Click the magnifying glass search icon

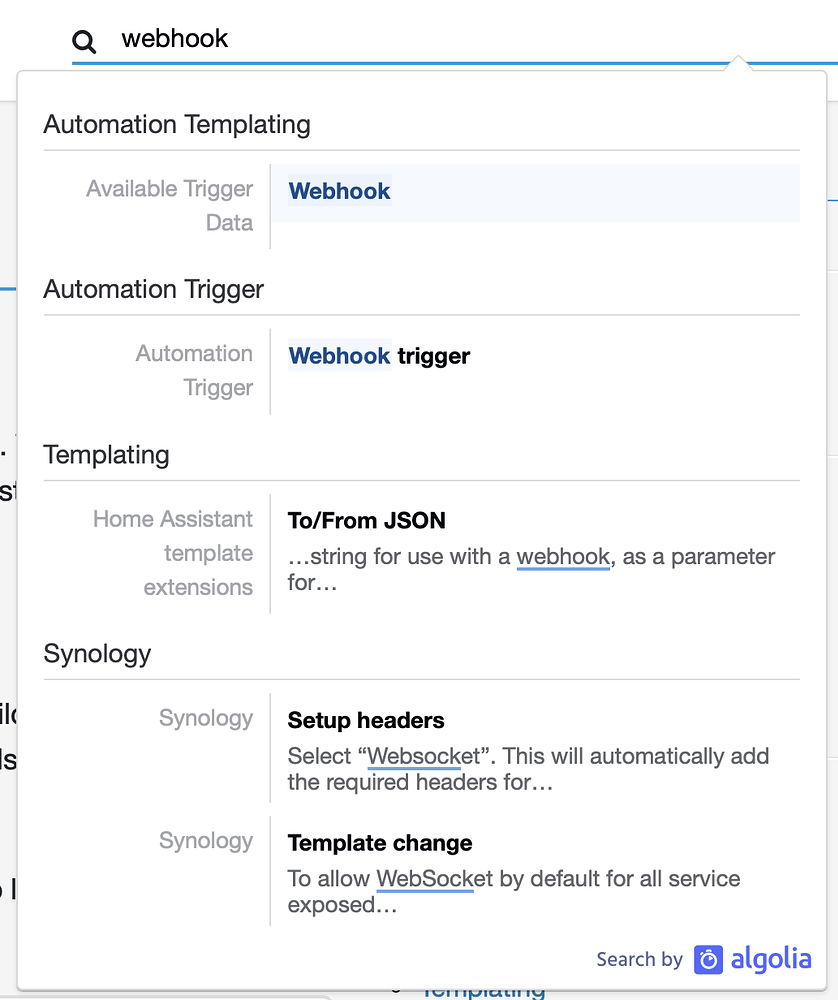pyautogui.click(x=83, y=41)
